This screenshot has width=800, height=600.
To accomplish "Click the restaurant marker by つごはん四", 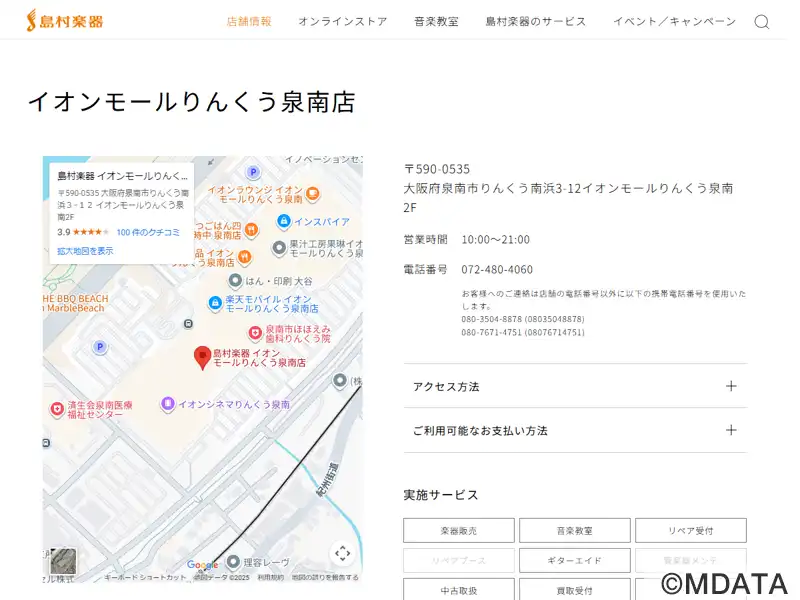I will (x=251, y=230).
